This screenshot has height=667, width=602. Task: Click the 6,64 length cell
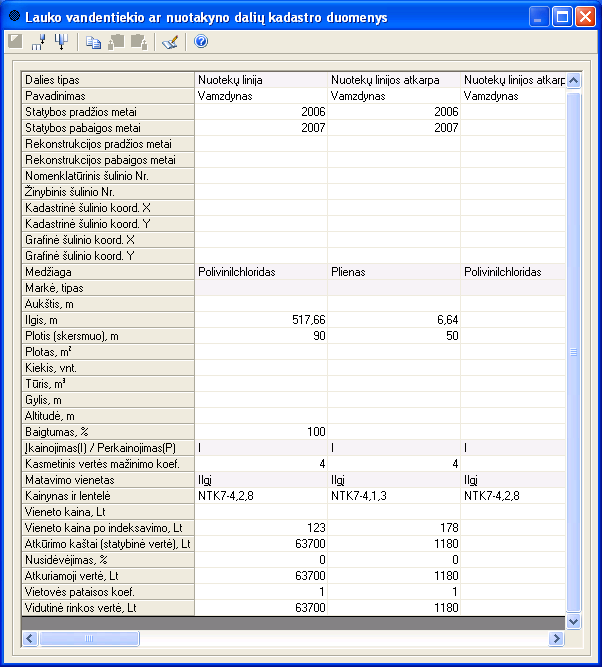394,320
